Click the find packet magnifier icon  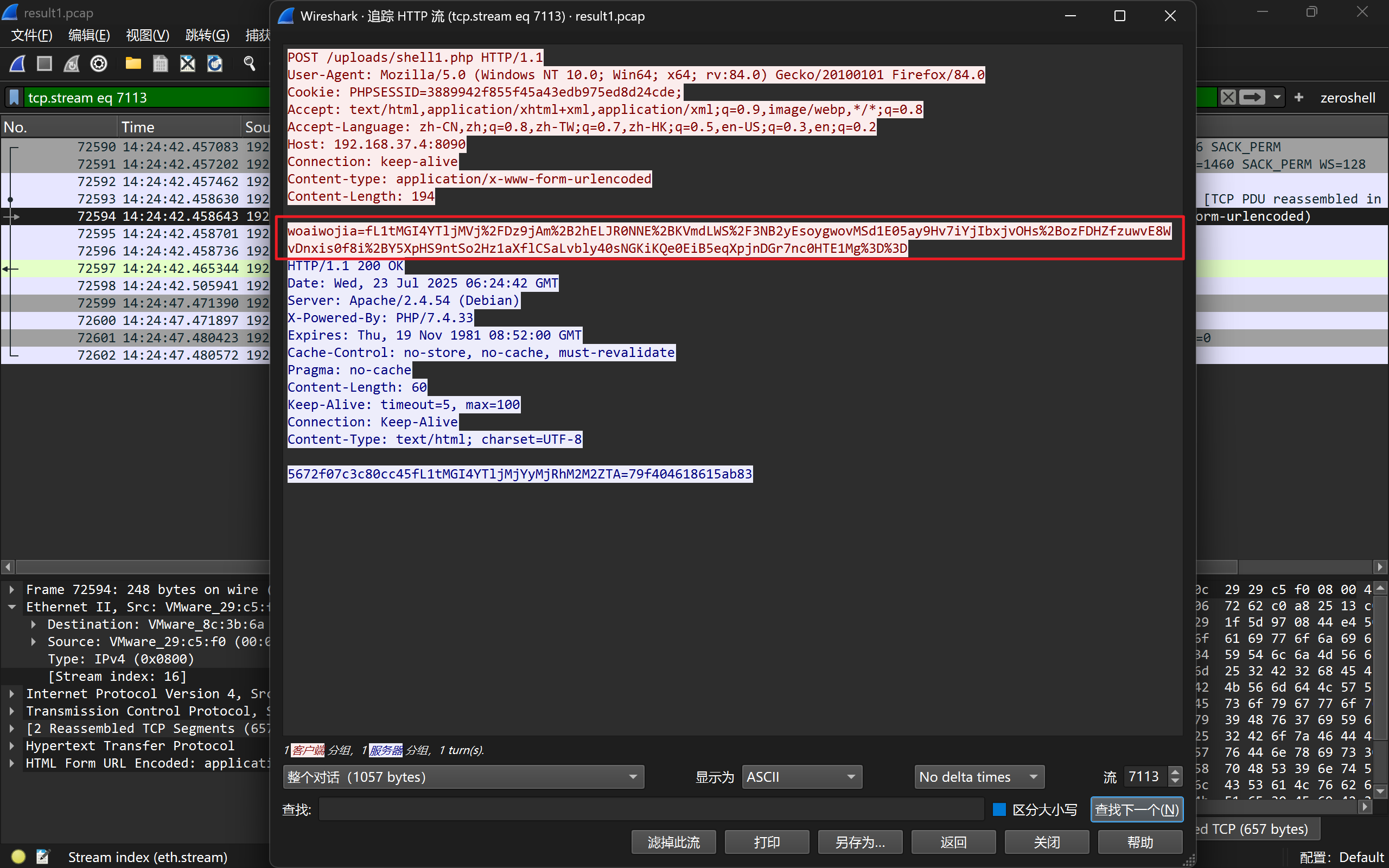tap(249, 63)
